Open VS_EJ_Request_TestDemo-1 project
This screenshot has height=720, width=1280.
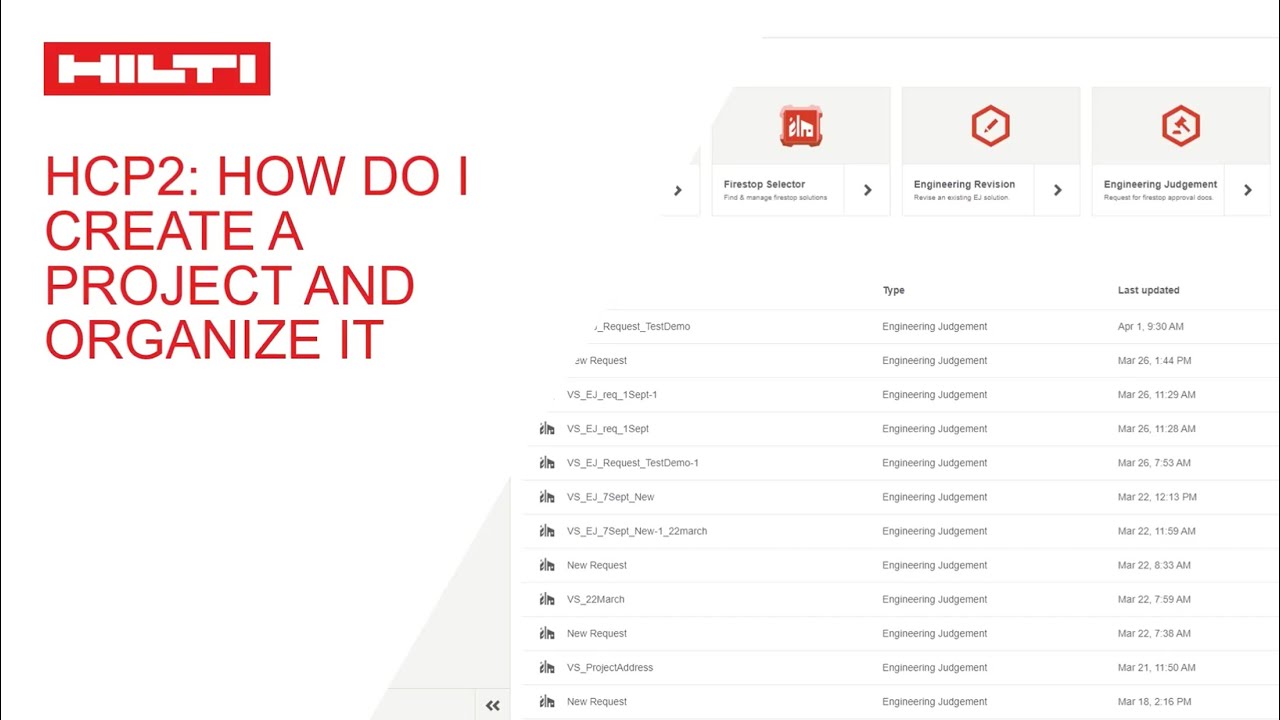coord(632,463)
